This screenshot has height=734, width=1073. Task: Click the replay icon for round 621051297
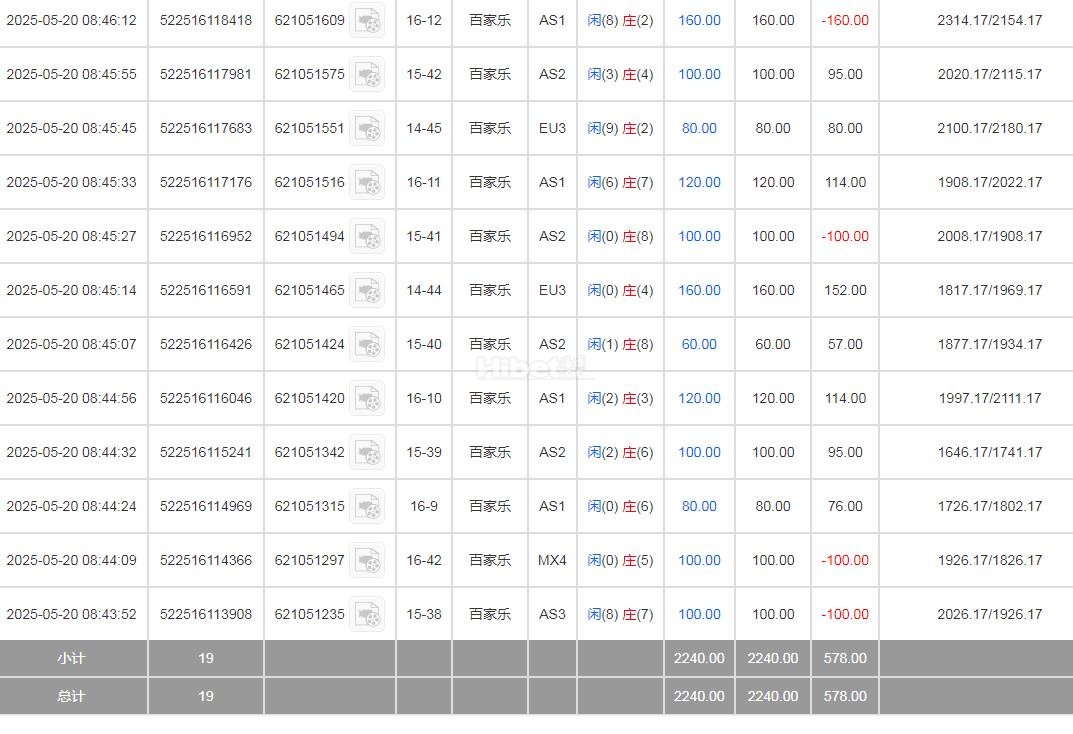click(367, 560)
